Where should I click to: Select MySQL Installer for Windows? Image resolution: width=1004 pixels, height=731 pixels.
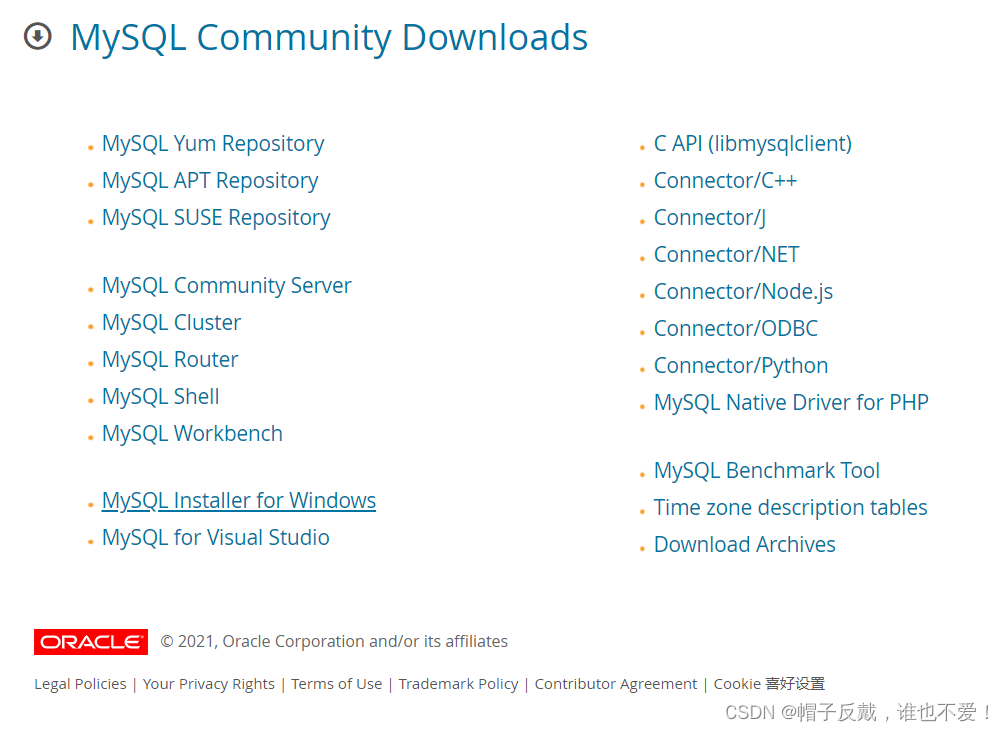(239, 501)
